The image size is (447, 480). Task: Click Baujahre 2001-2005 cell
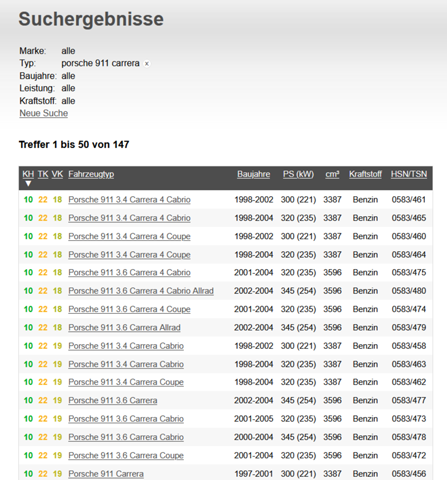tap(253, 419)
